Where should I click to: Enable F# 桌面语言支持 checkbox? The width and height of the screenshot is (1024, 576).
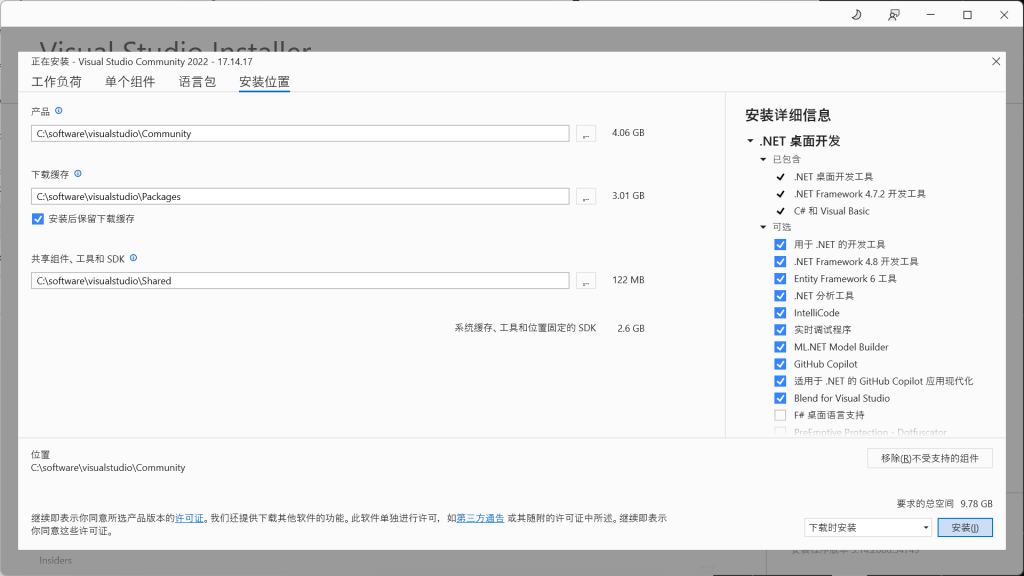click(x=780, y=415)
